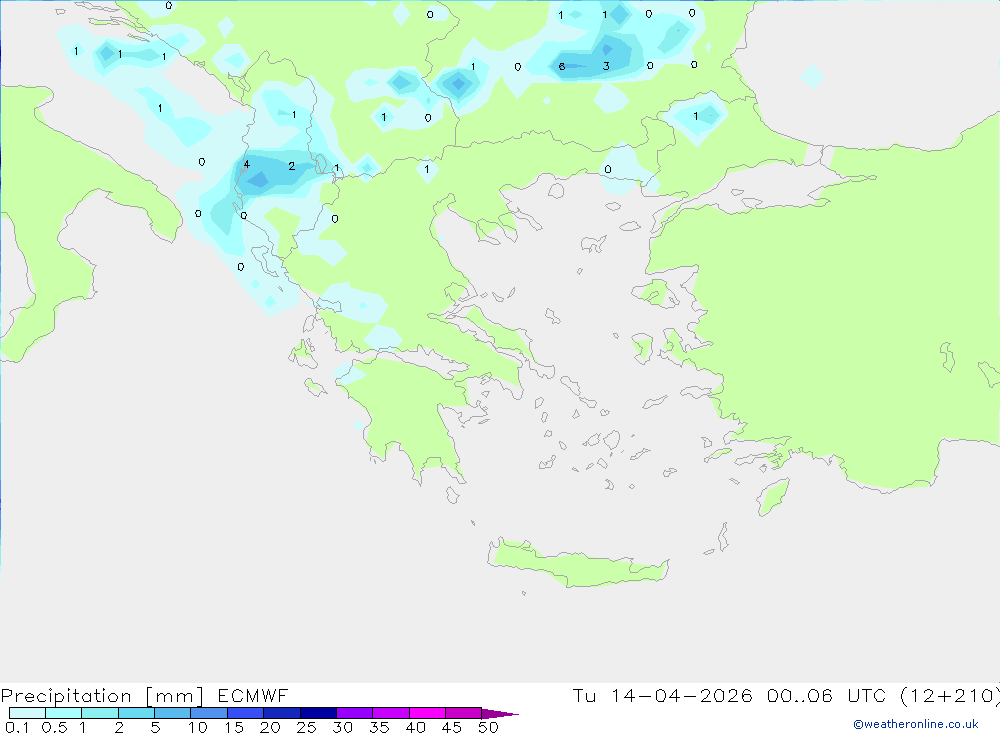Click the '3' precipitation value on the map
This screenshot has height=733, width=1000.
[x=606, y=66]
